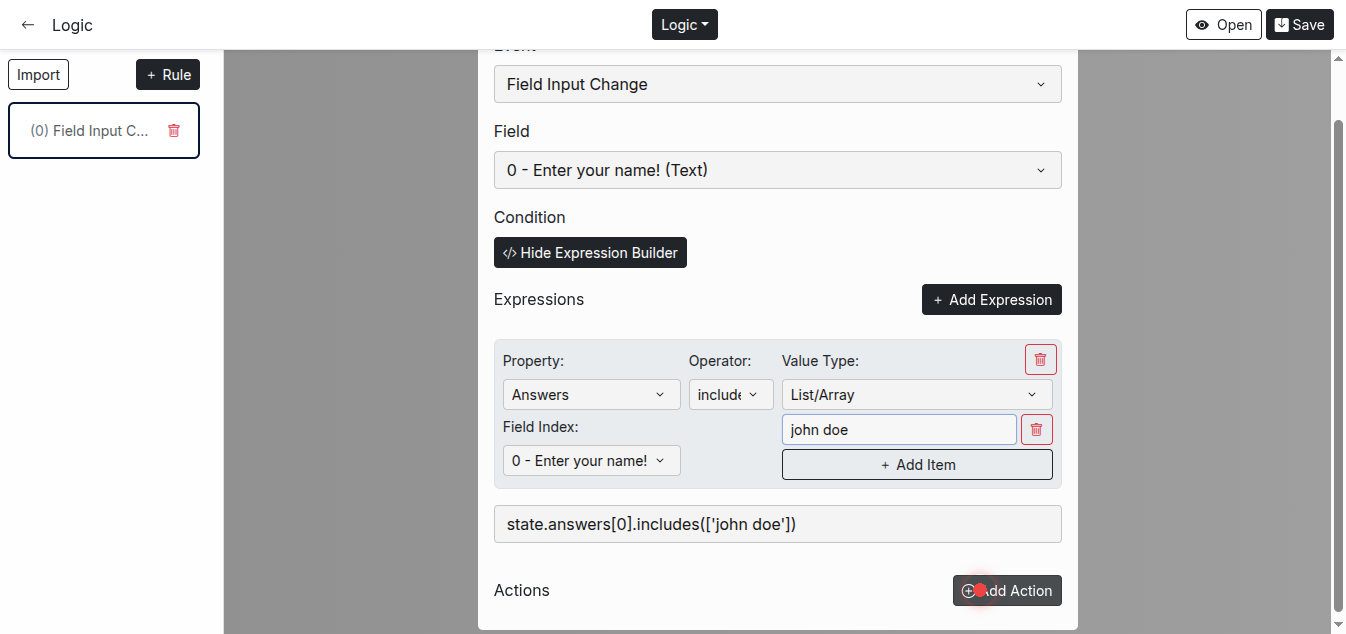Expand the Event dropdown showing Field Input Change
This screenshot has width=1346, height=634.
coord(777,85)
